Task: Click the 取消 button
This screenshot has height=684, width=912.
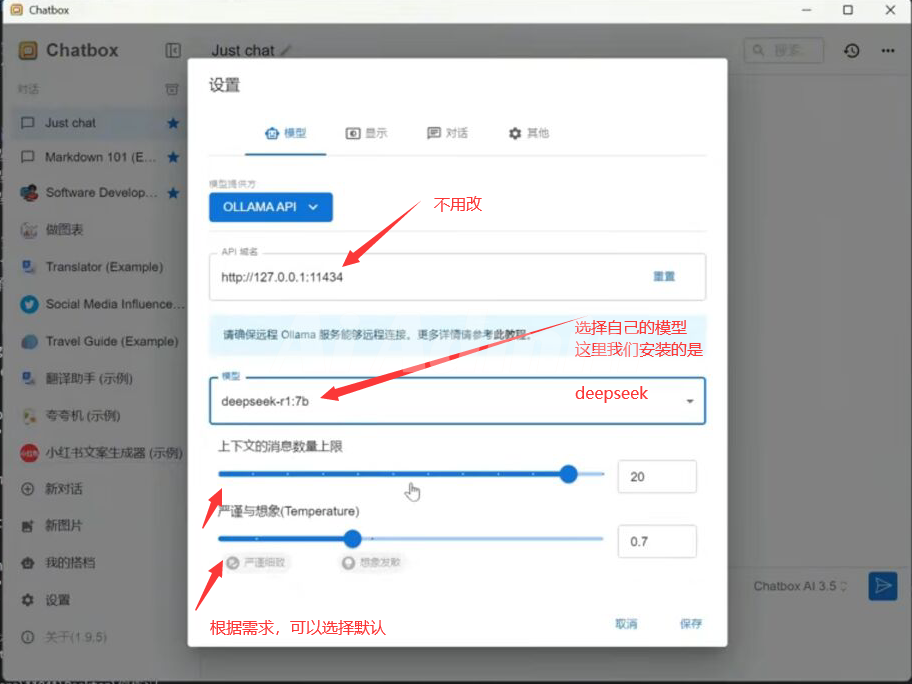Action: point(626,624)
